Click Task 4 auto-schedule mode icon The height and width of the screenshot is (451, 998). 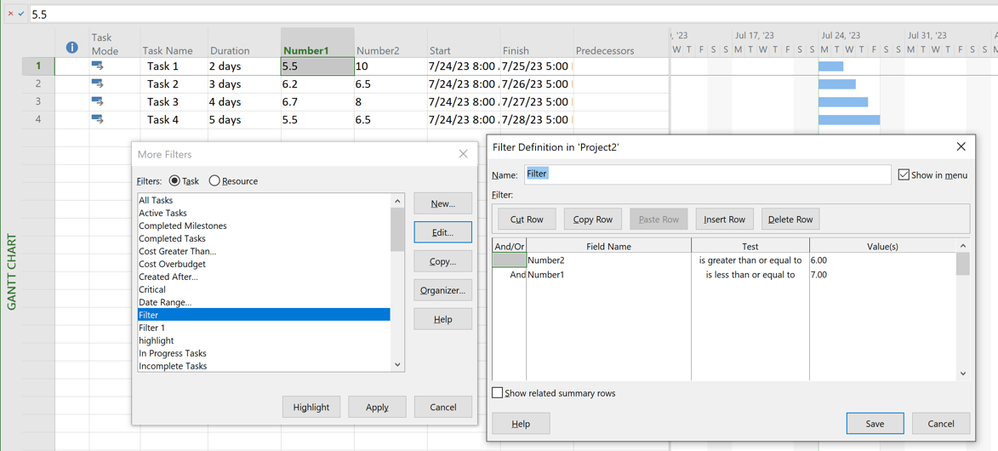[x=97, y=119]
